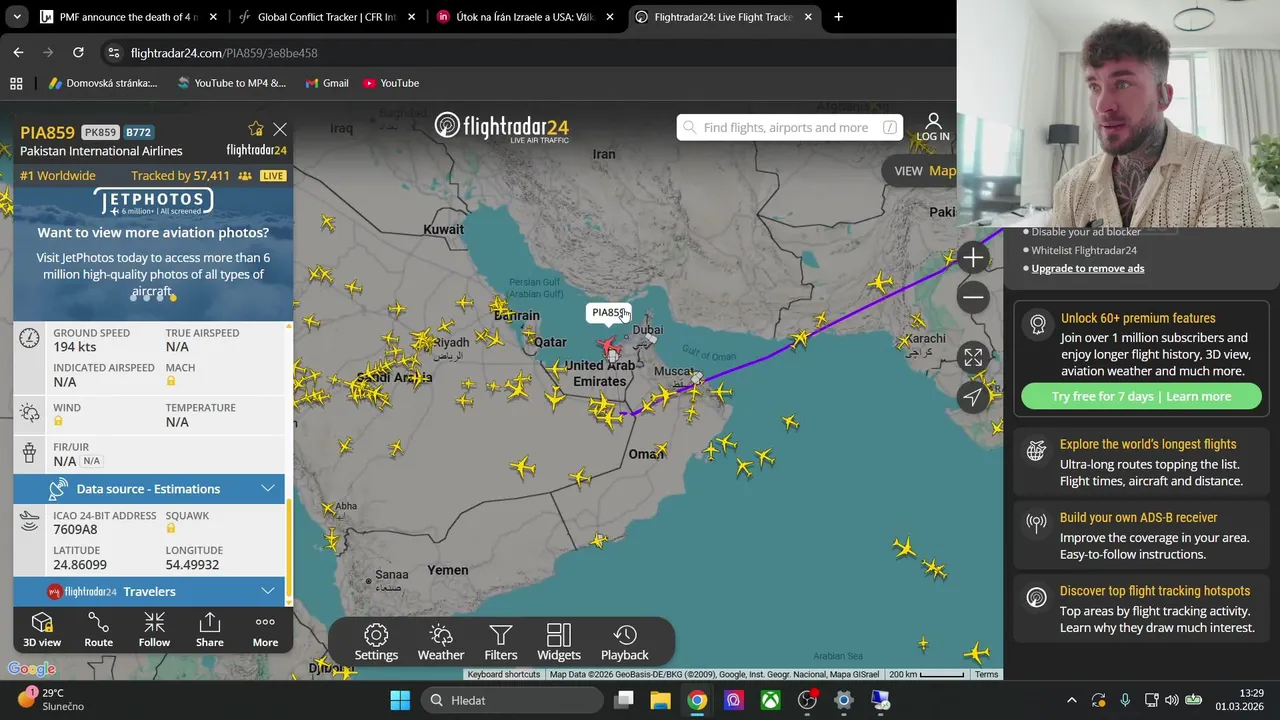Click the browser address bar
This screenshot has height=720, width=1280.
pos(530,52)
